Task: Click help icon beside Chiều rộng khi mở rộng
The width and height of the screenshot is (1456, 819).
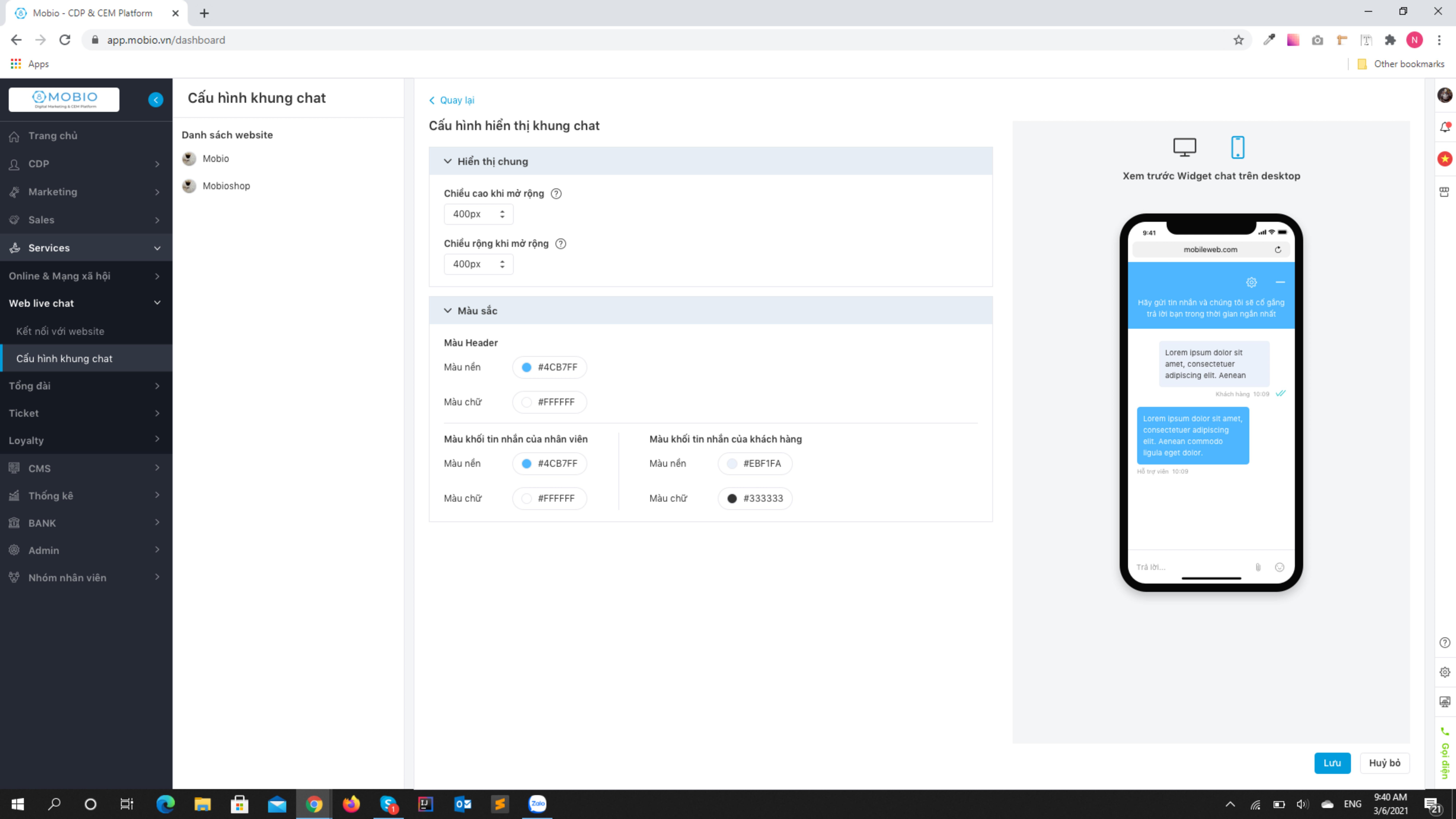Action: click(561, 244)
